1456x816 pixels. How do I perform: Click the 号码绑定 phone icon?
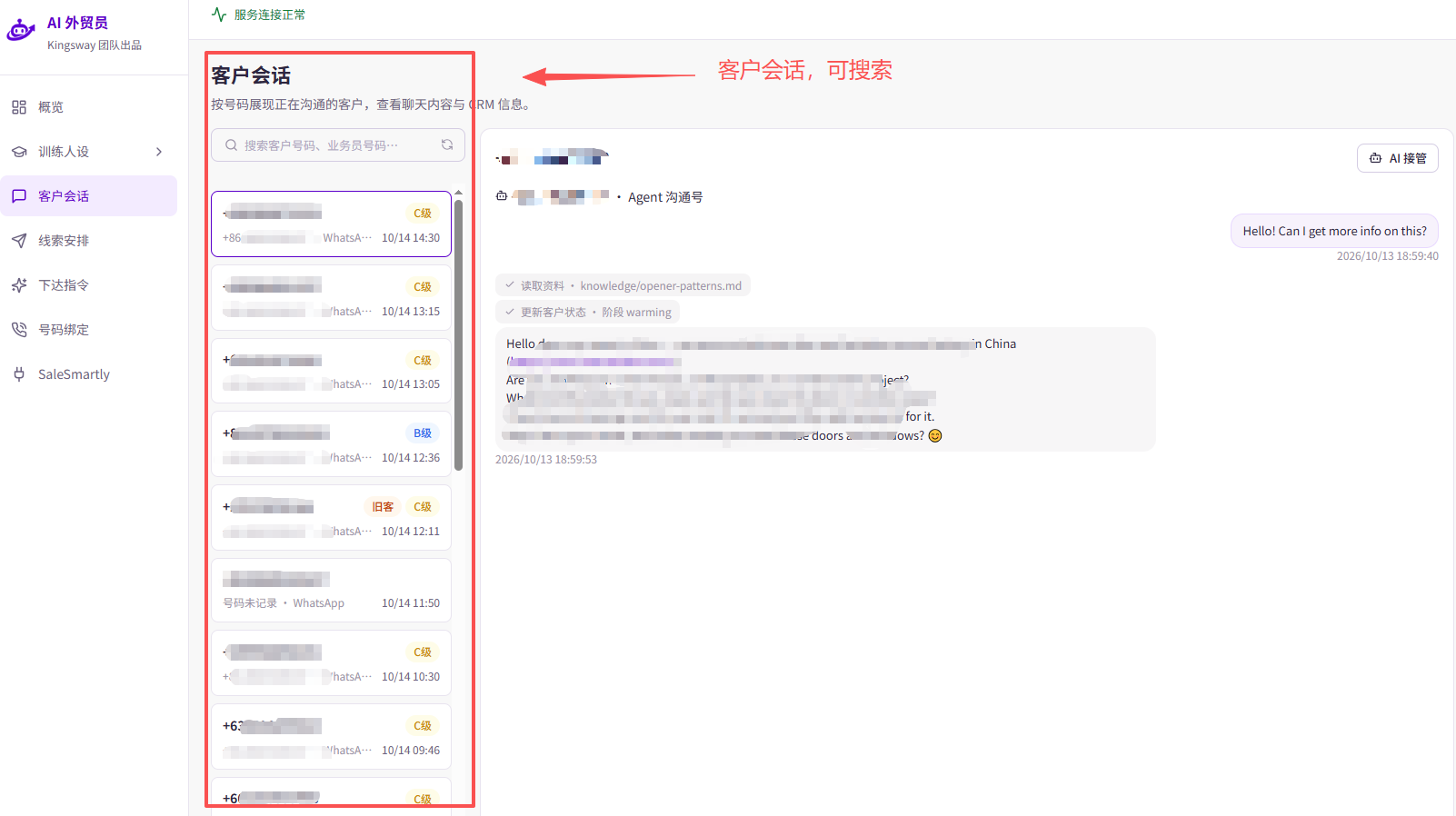[x=19, y=330]
